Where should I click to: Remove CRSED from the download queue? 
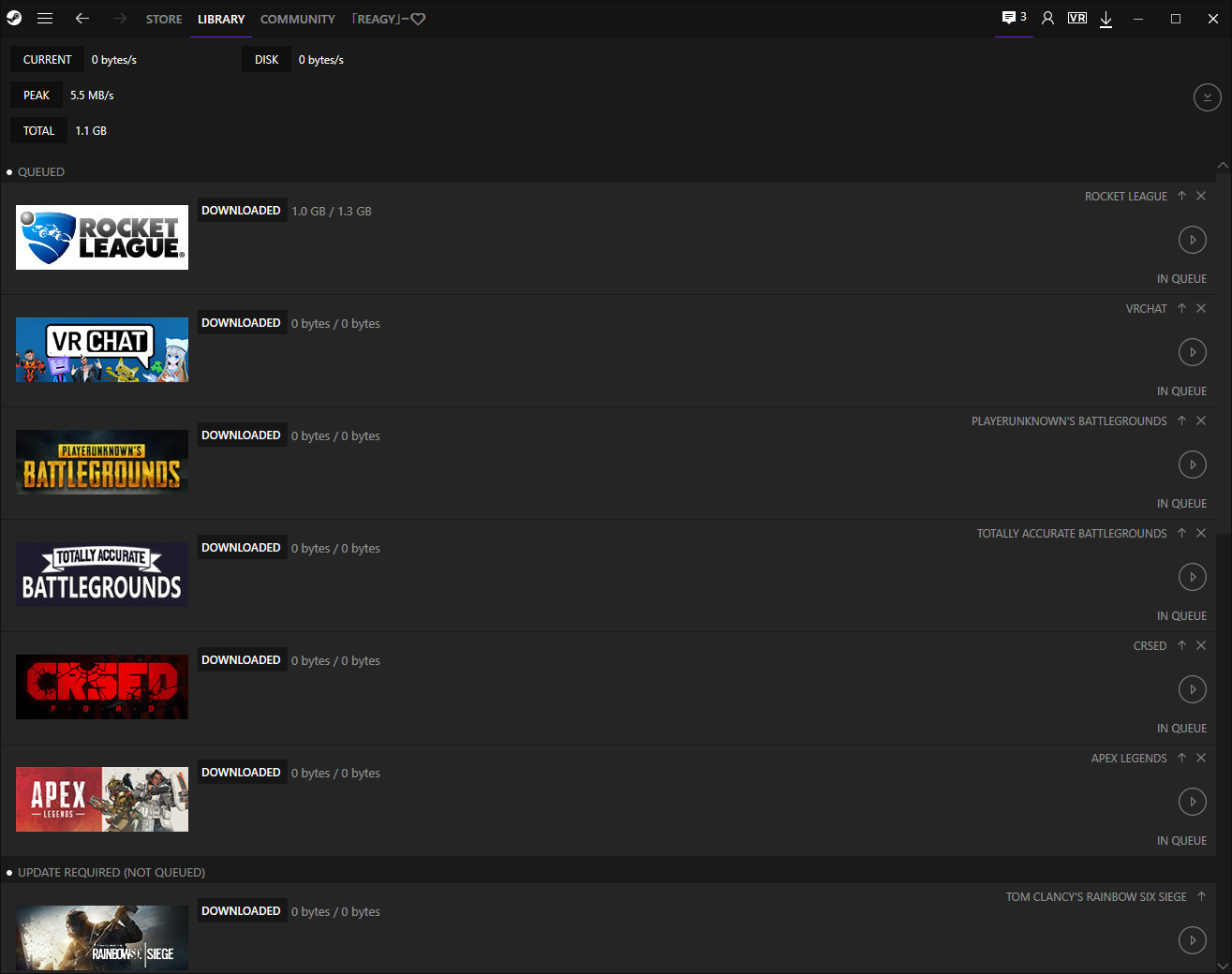coord(1201,645)
